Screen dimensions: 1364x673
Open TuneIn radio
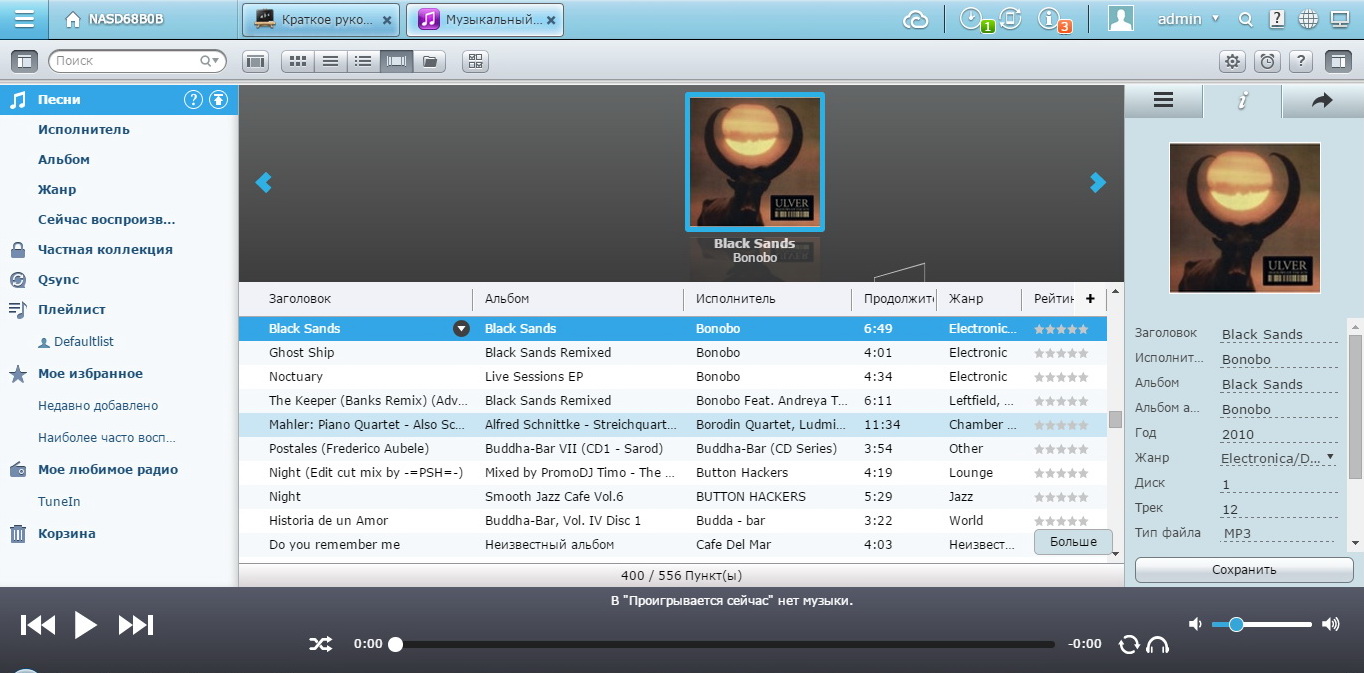59,501
